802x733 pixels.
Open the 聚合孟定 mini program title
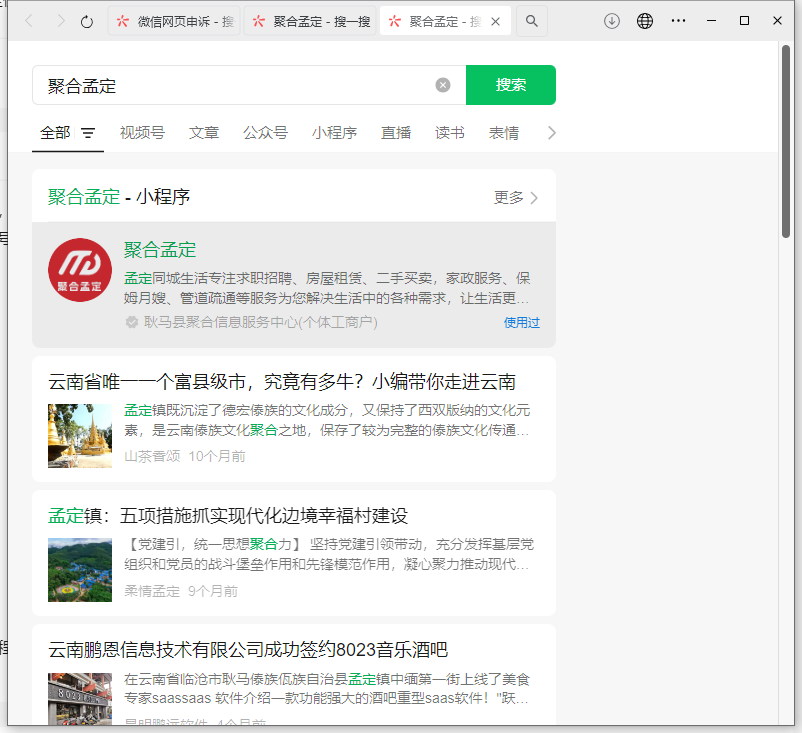(x=160, y=250)
